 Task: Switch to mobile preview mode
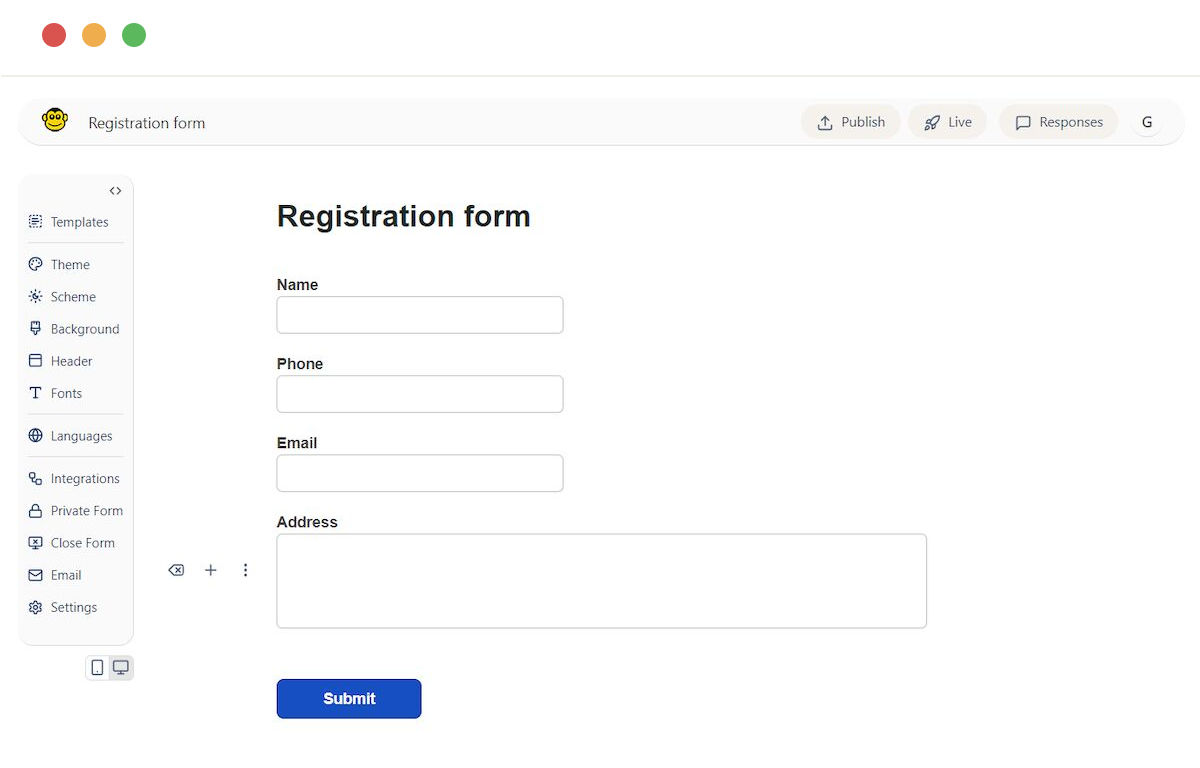[97, 667]
